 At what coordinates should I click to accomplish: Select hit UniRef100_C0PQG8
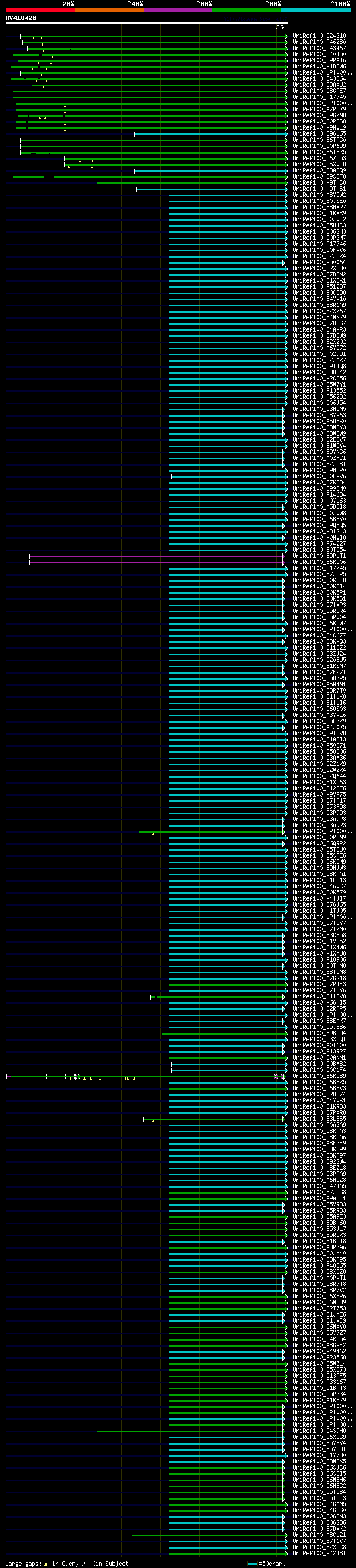click(319, 121)
